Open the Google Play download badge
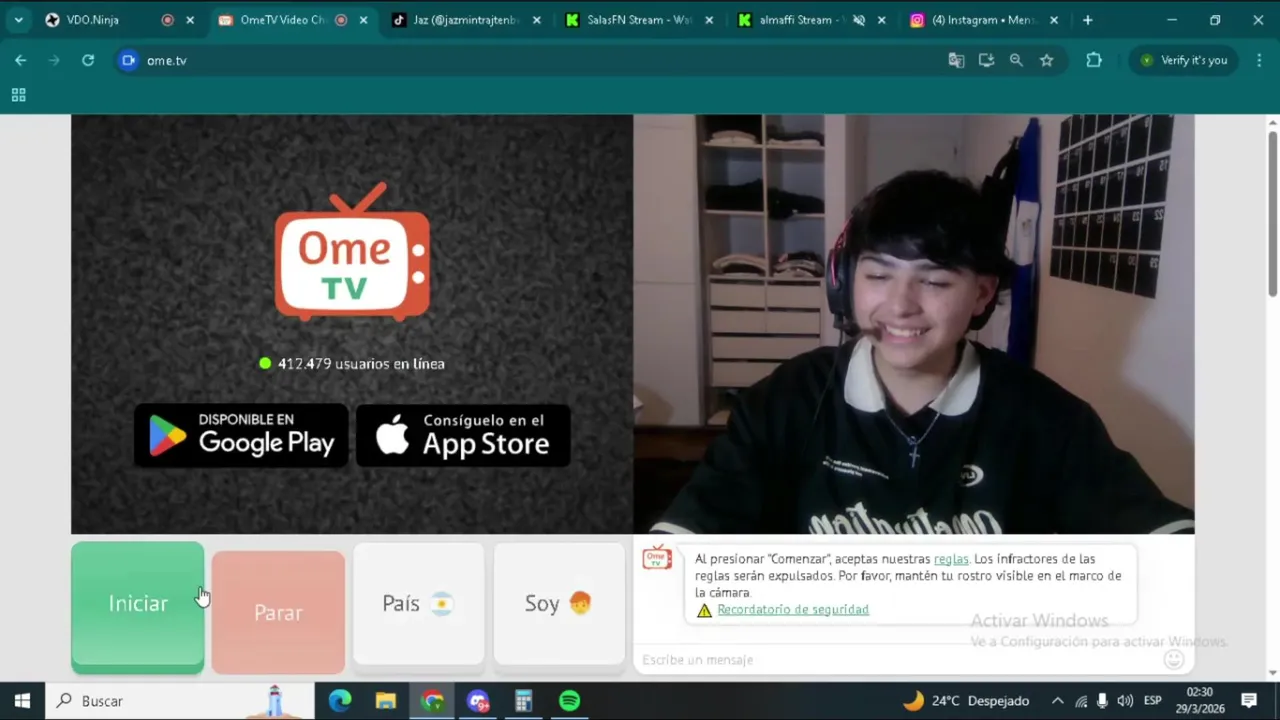 (x=241, y=435)
